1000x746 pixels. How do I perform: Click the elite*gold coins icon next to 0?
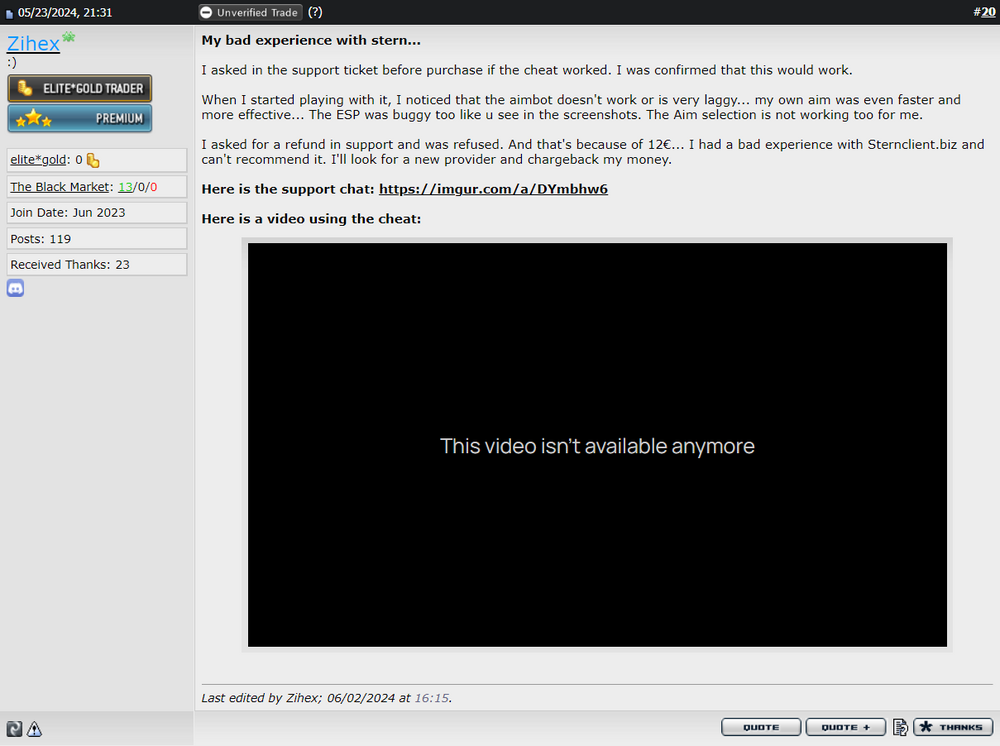point(93,161)
